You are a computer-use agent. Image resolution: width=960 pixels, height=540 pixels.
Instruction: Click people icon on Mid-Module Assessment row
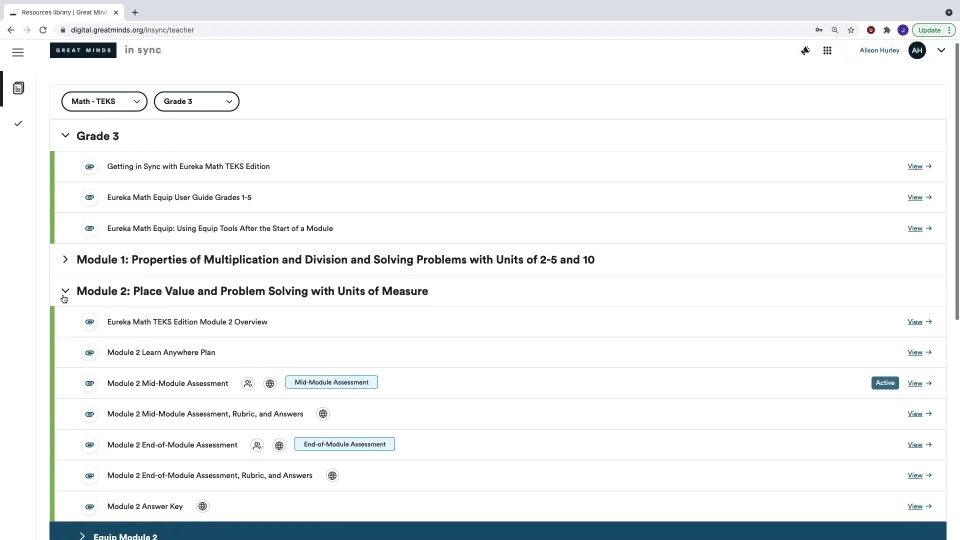(248, 383)
